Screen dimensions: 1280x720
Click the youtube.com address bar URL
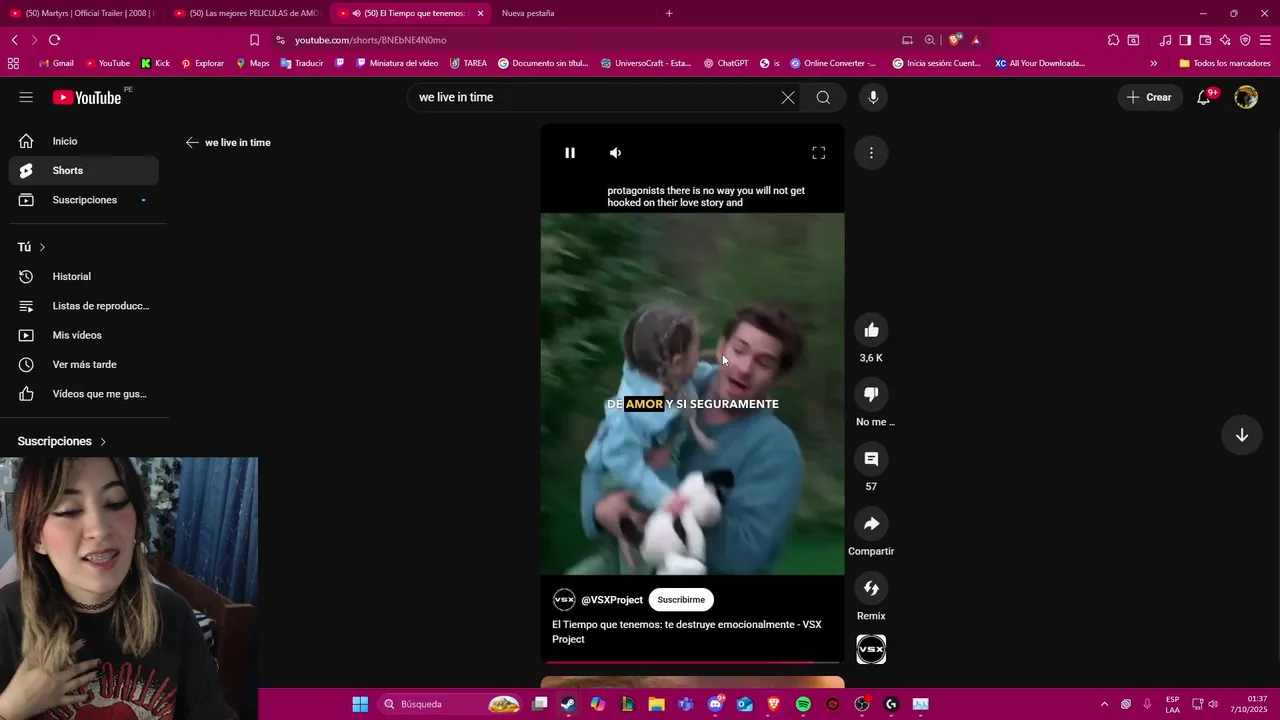tap(370, 40)
